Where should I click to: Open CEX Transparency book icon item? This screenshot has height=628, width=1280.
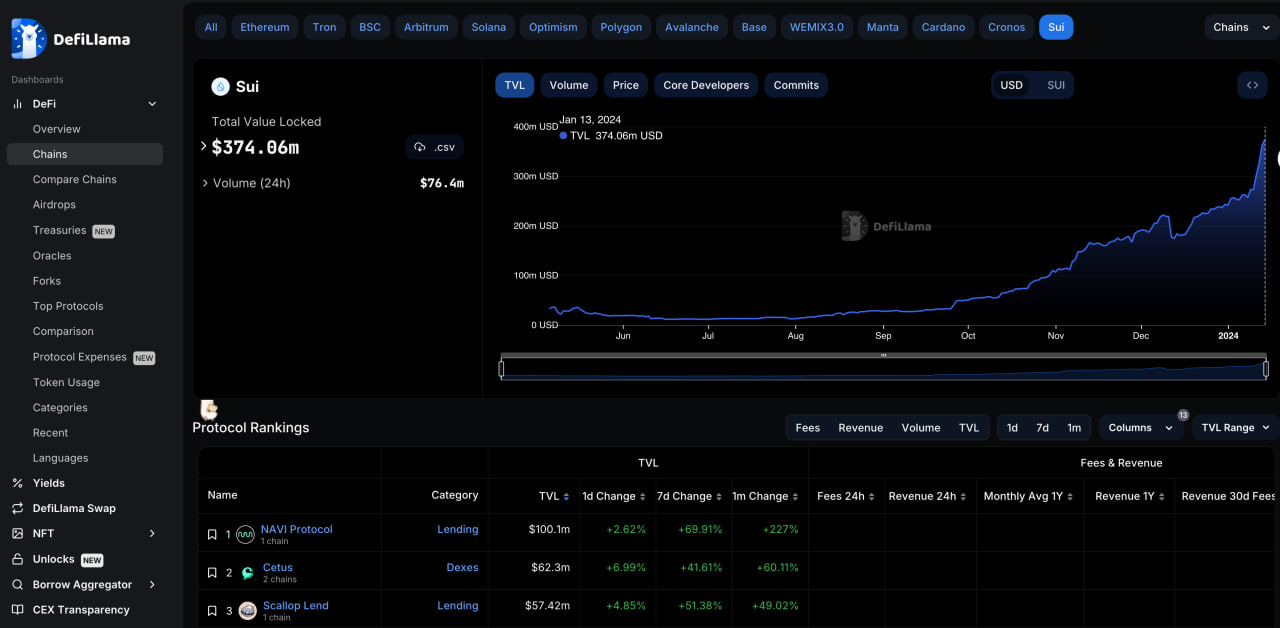17,610
